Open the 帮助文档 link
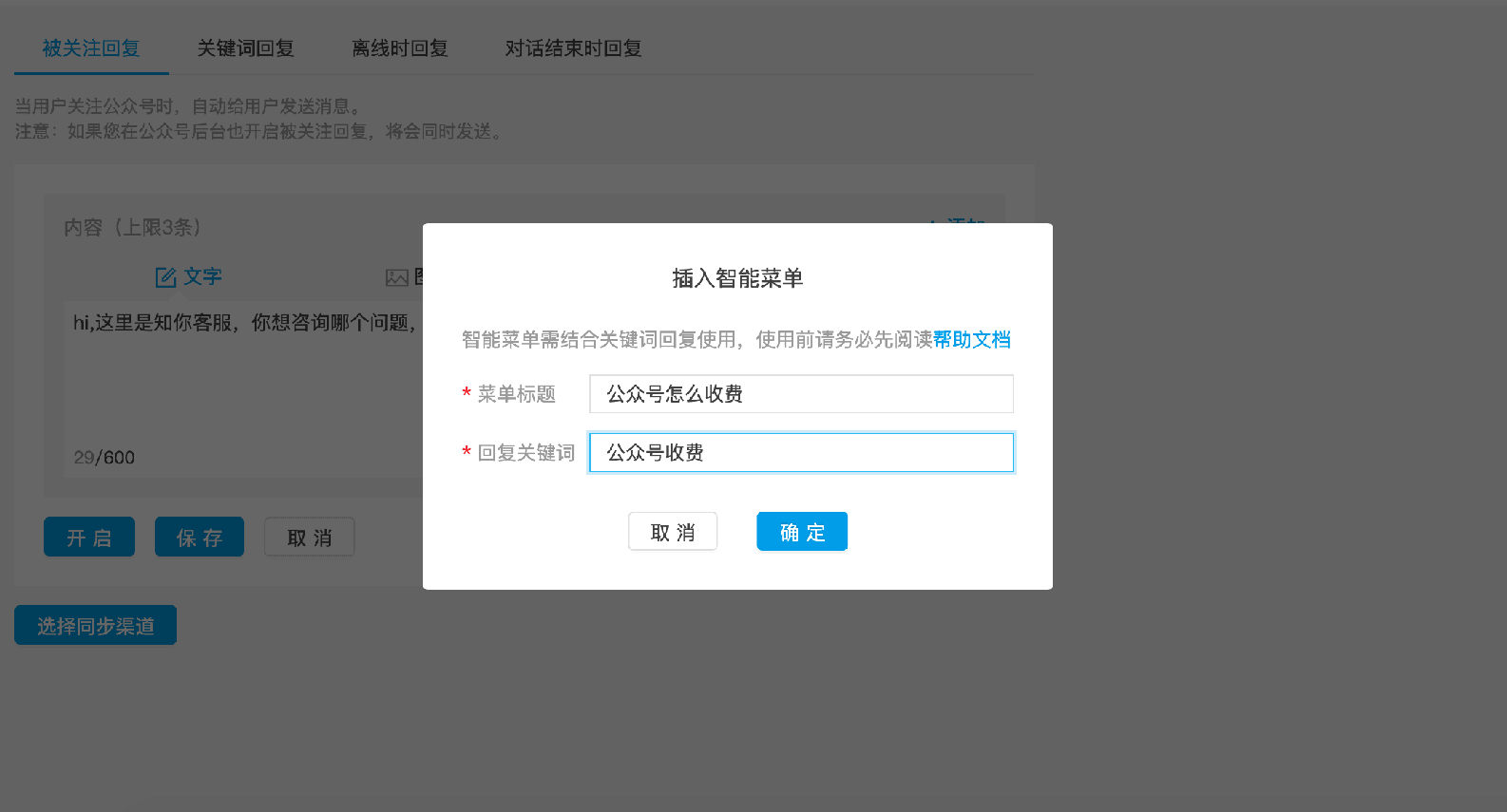The image size is (1507, 812). 971,340
